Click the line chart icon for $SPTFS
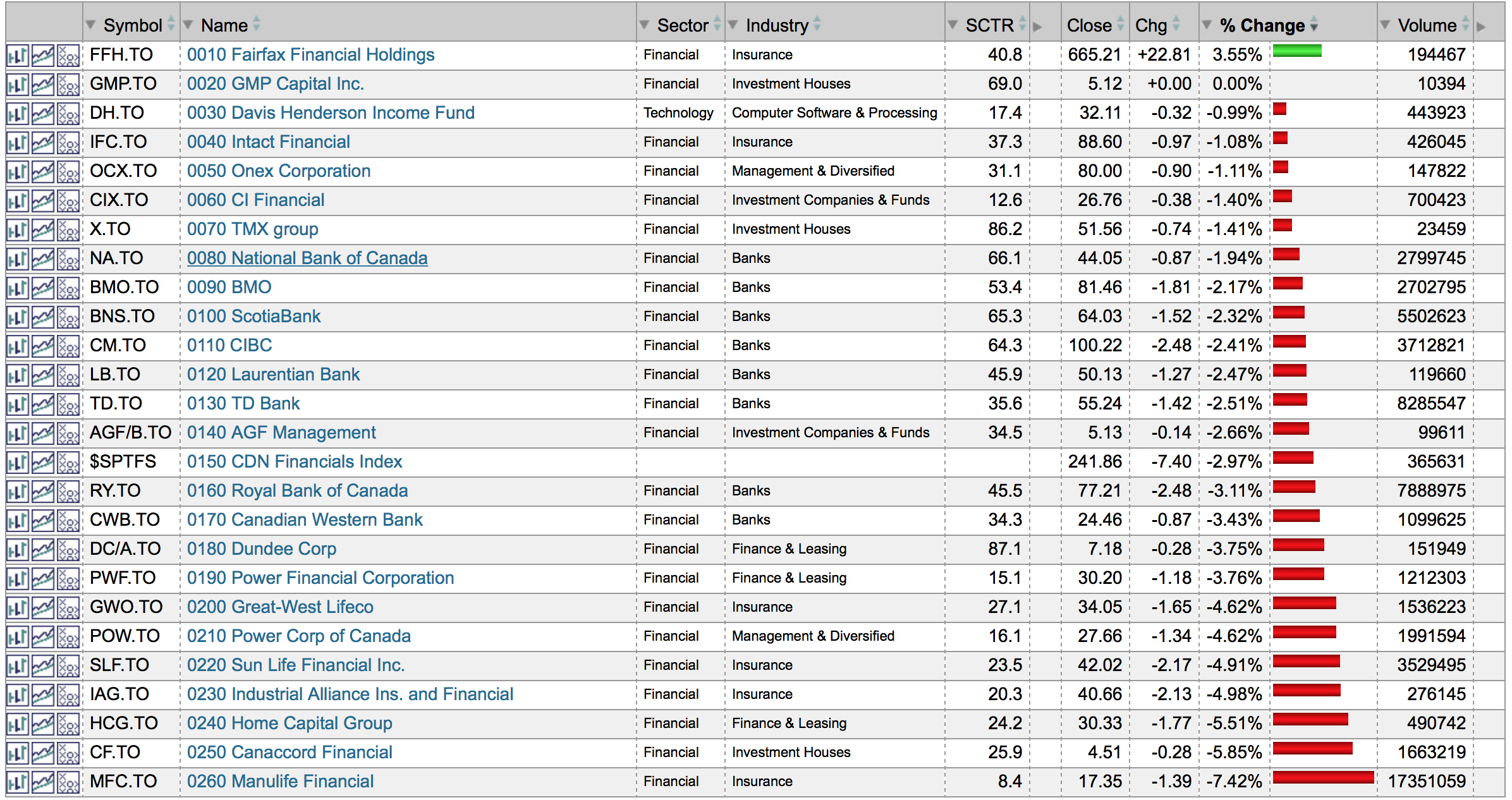This screenshot has height=800, width=1512. (x=43, y=463)
